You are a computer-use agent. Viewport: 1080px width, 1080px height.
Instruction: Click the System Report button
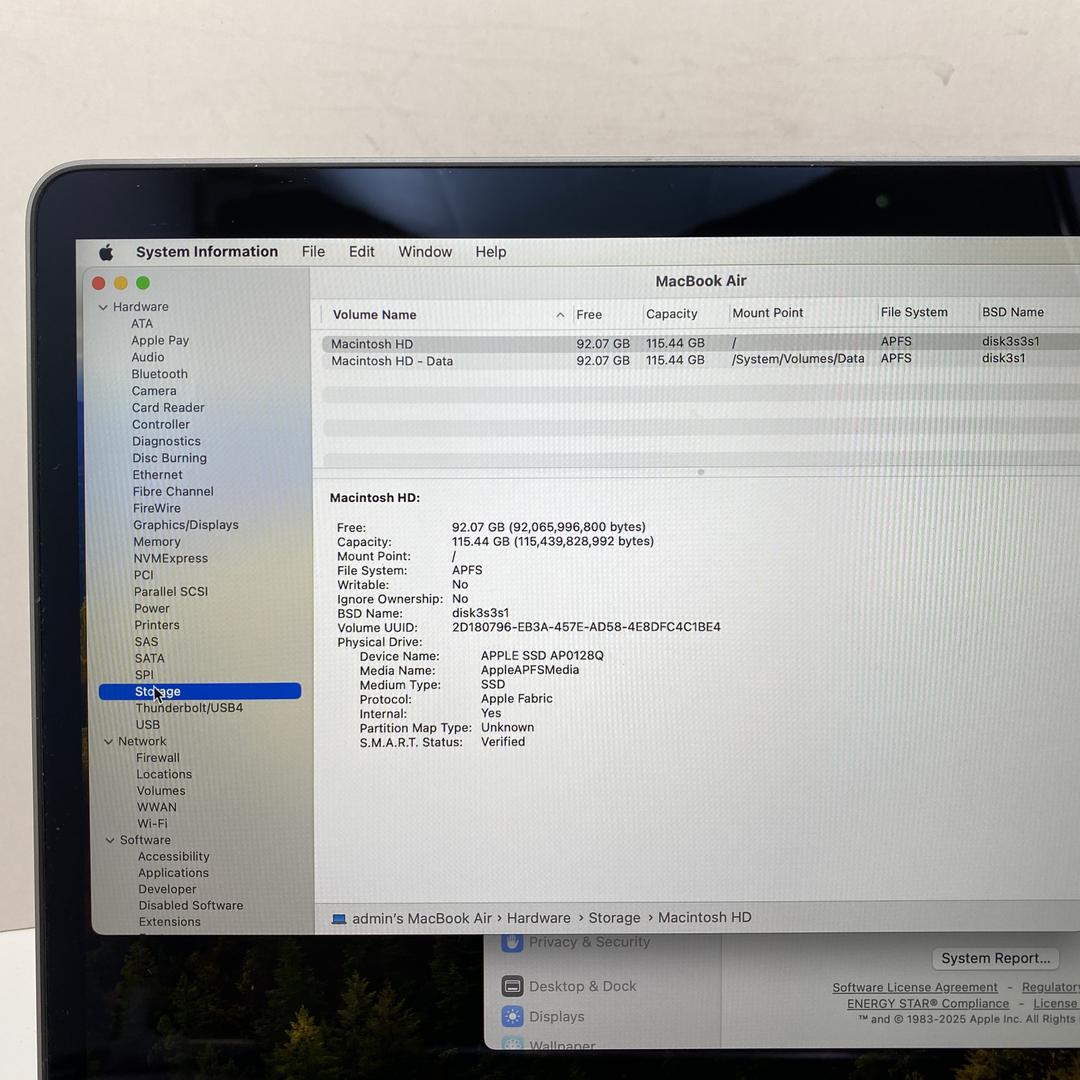click(x=995, y=958)
